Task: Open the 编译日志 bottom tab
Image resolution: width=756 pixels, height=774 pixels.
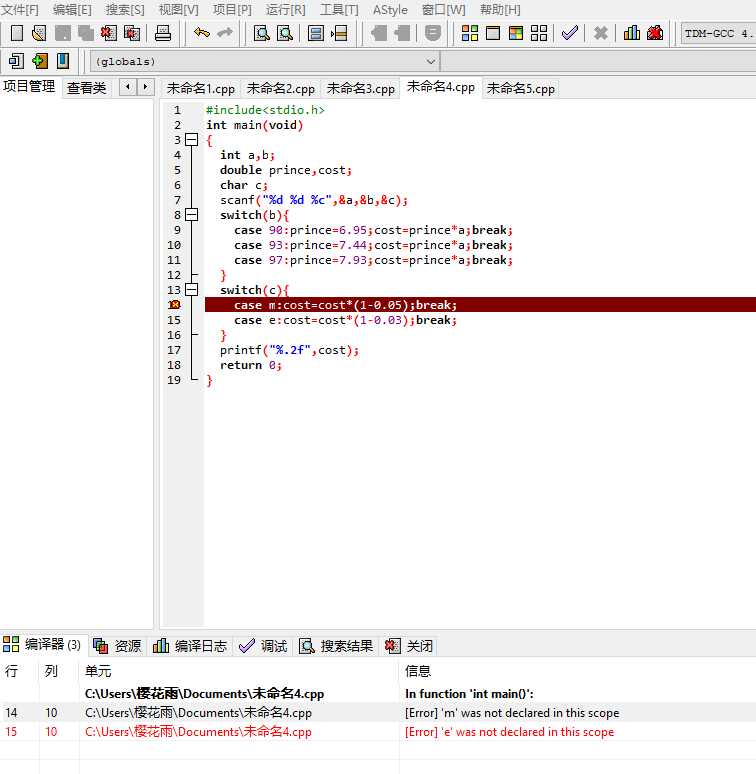Action: pyautogui.click(x=190, y=646)
